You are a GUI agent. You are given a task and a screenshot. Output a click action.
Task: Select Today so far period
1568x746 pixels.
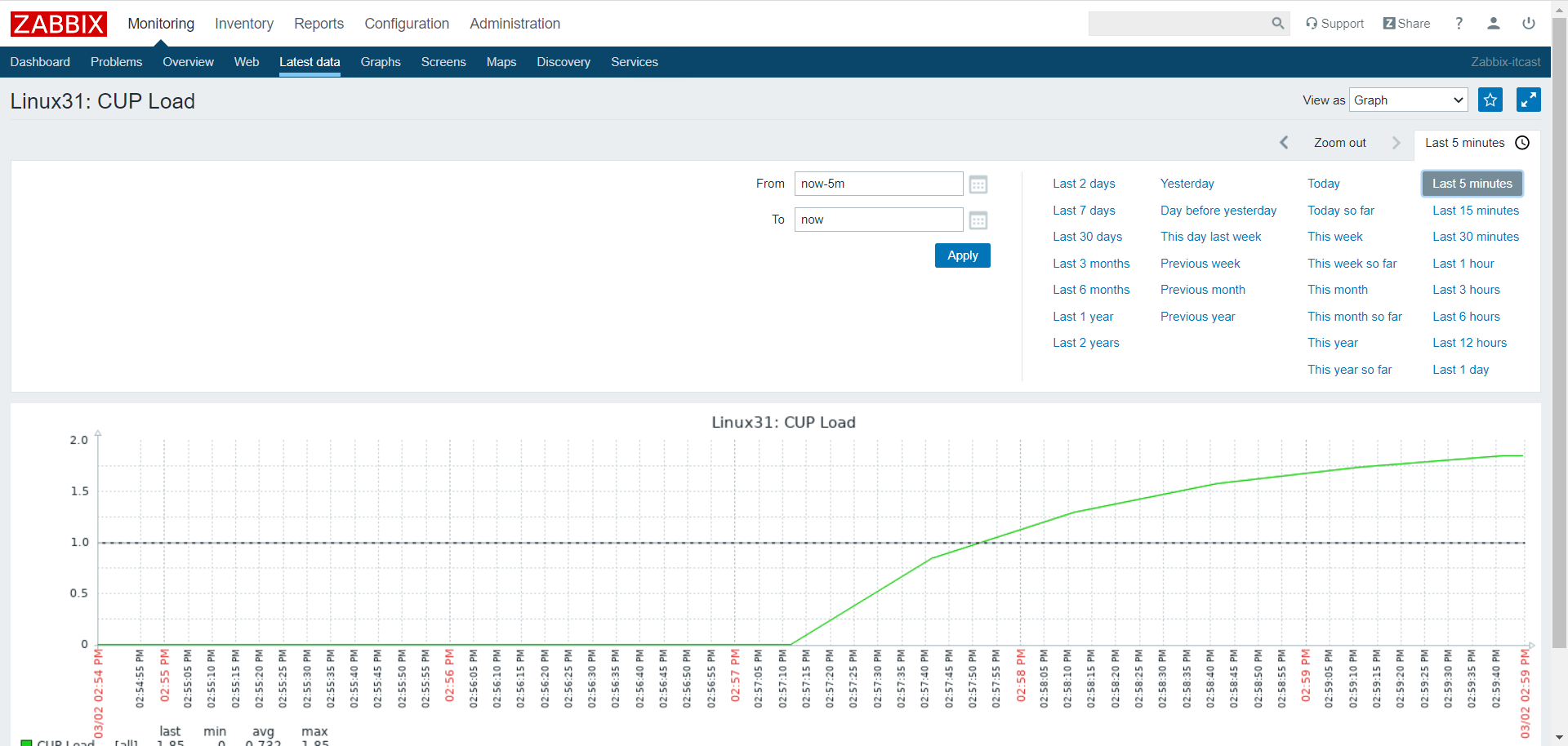[x=1340, y=211]
